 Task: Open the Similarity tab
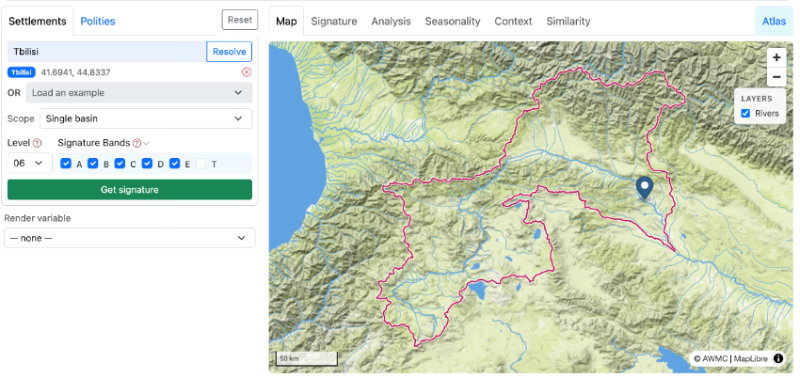click(x=568, y=21)
